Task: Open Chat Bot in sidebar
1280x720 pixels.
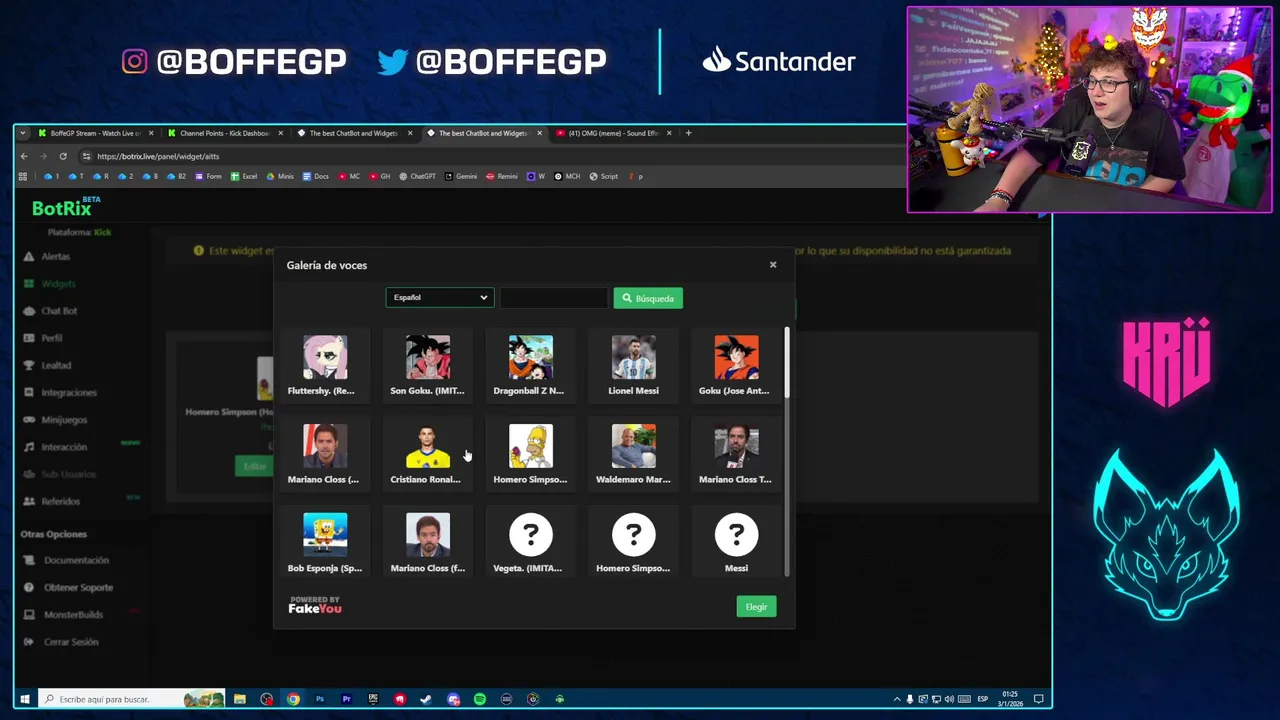Action: point(59,311)
